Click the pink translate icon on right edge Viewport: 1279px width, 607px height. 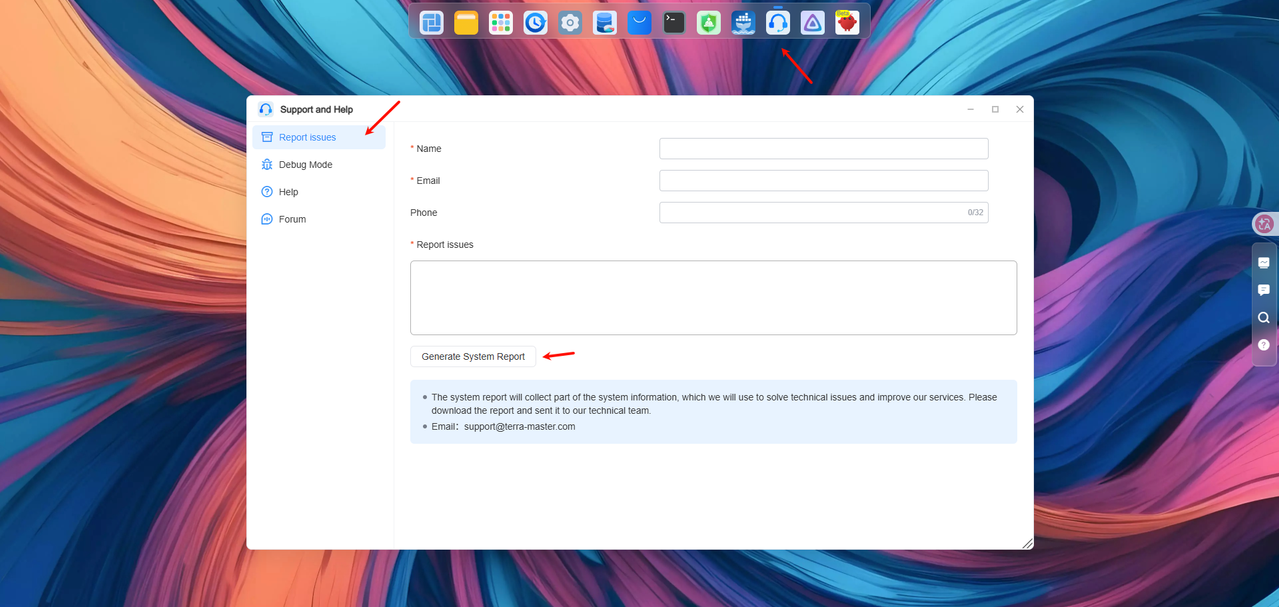click(1265, 224)
